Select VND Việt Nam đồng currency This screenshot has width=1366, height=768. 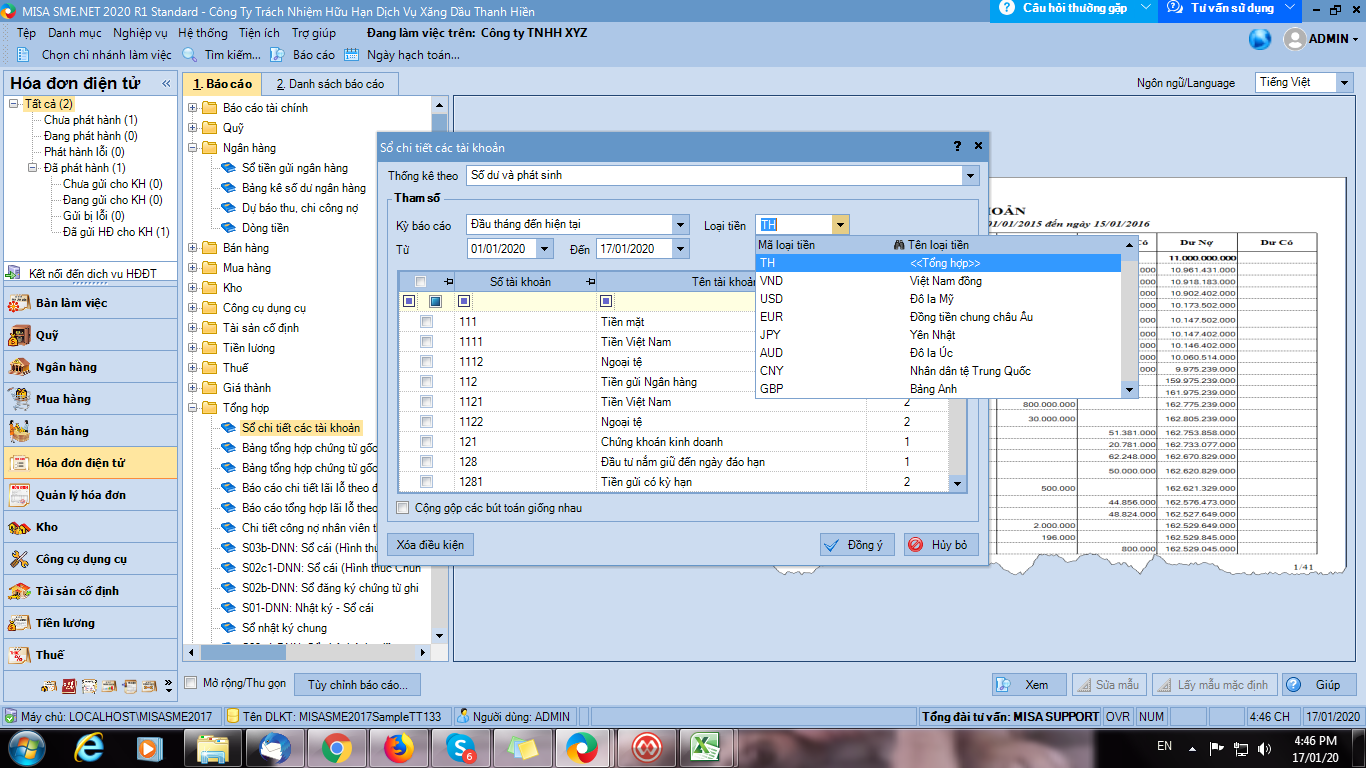pyautogui.click(x=938, y=281)
